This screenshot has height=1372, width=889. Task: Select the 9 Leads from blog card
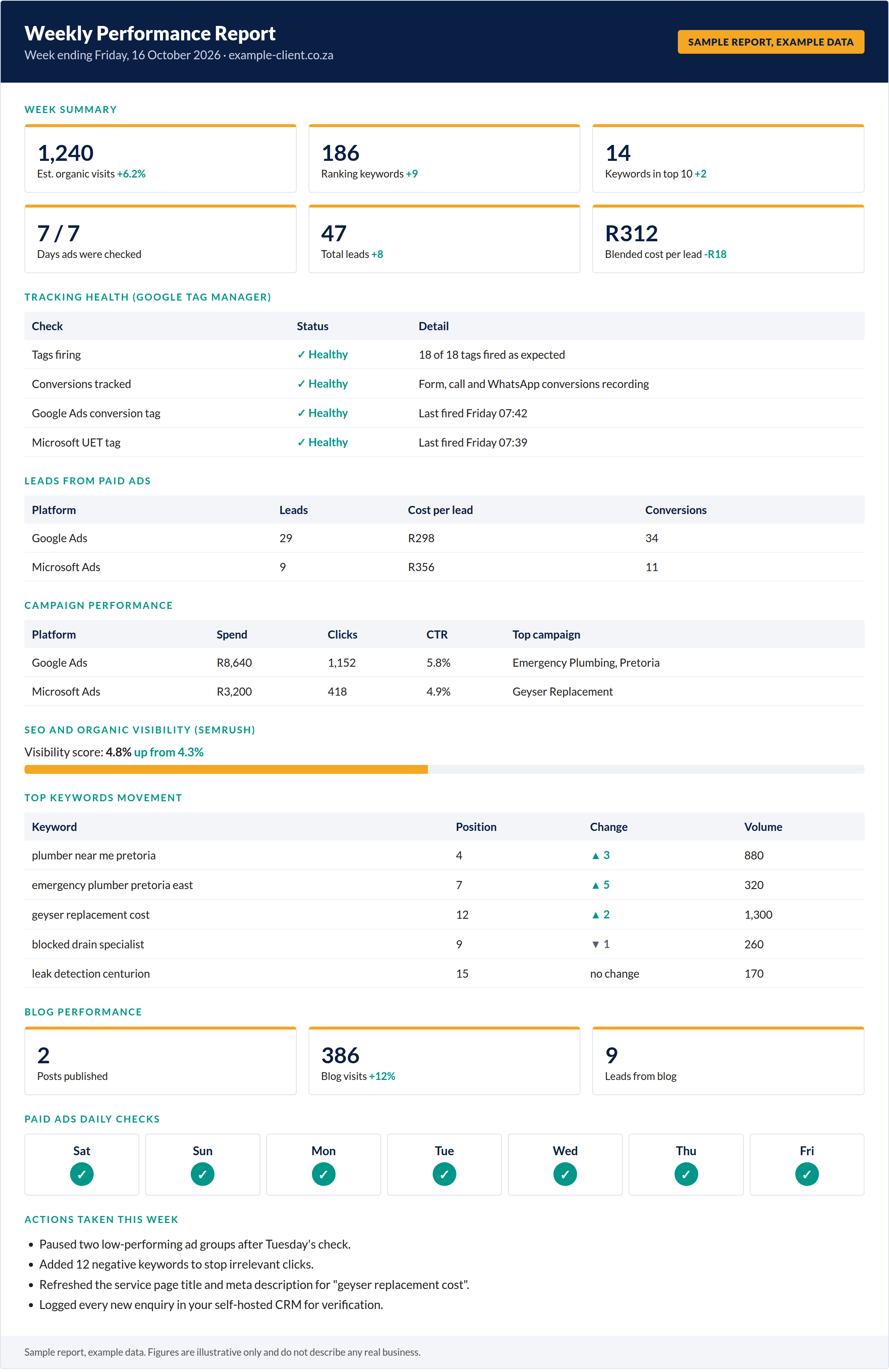728,1061
